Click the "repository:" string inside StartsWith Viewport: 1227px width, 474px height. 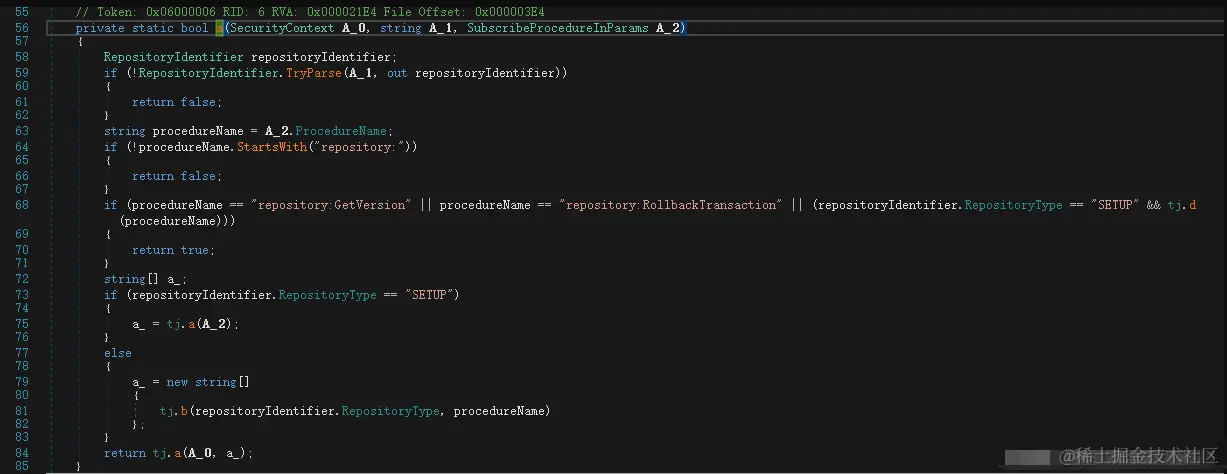[361, 146]
